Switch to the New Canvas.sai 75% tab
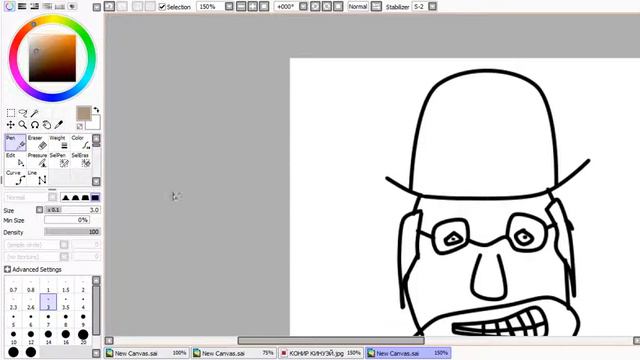The height and width of the screenshot is (360, 640). 234,353
